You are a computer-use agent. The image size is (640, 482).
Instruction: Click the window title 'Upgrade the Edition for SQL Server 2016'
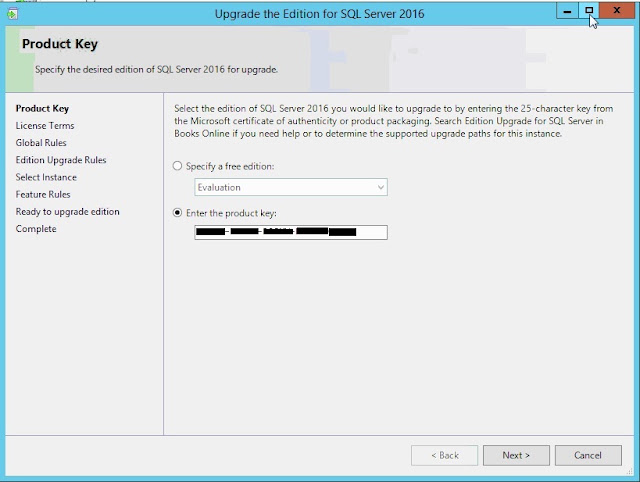point(320,14)
